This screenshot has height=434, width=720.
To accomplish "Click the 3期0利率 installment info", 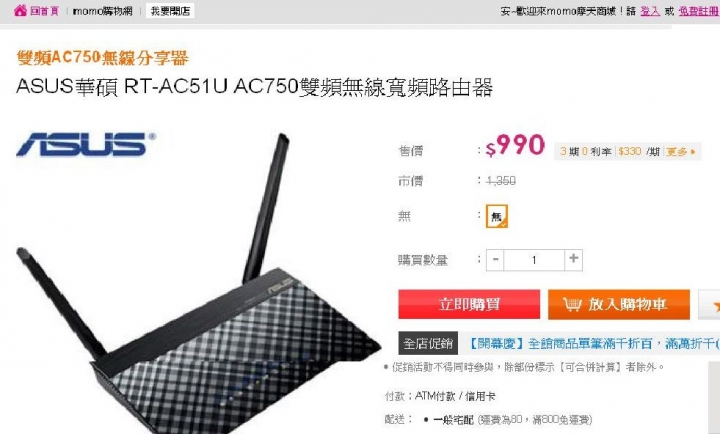I will tap(585, 152).
